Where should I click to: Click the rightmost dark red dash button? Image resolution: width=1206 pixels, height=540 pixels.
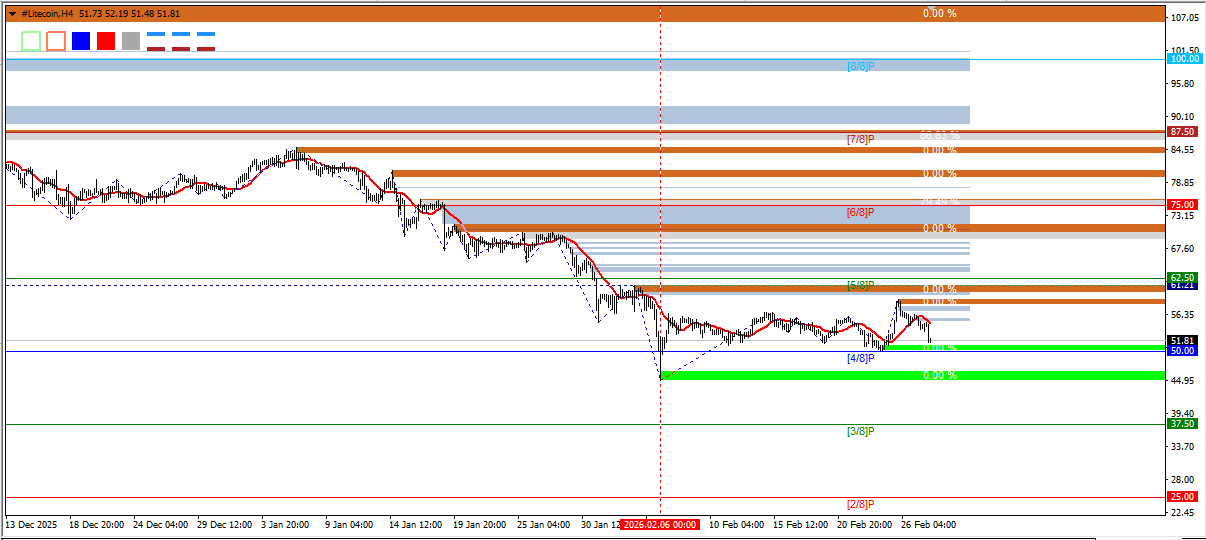point(206,48)
